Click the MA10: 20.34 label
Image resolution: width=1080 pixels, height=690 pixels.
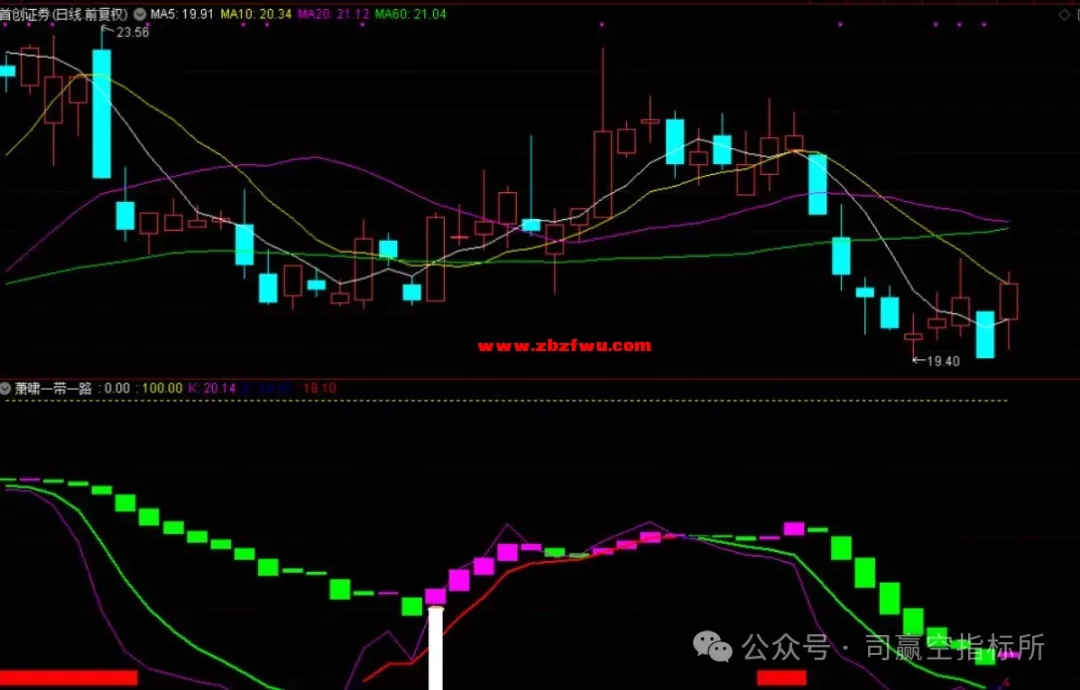[256, 14]
